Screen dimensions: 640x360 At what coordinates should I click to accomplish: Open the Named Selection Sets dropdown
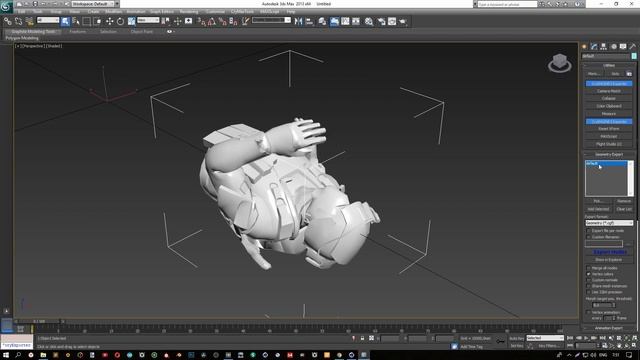[271, 20]
